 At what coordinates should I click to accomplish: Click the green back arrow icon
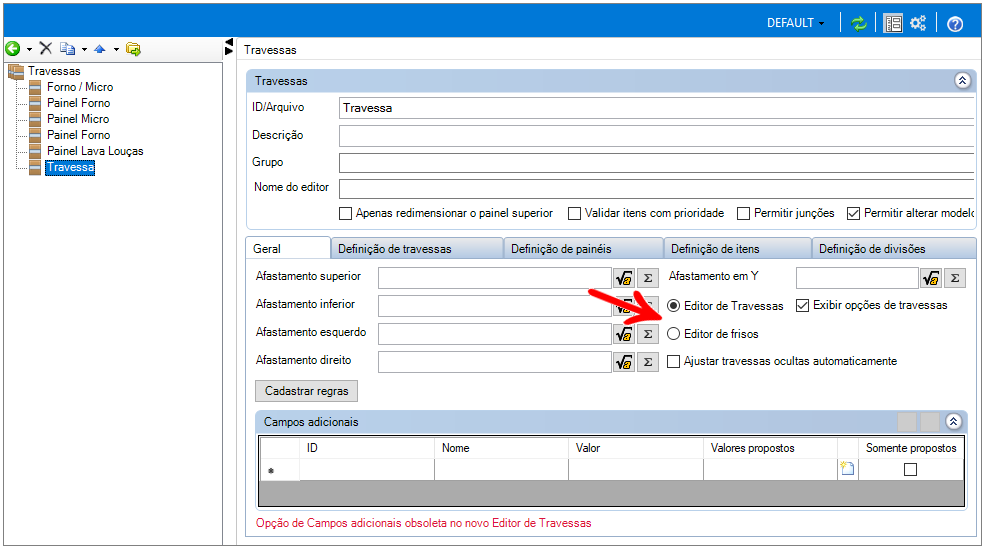tap(12, 49)
